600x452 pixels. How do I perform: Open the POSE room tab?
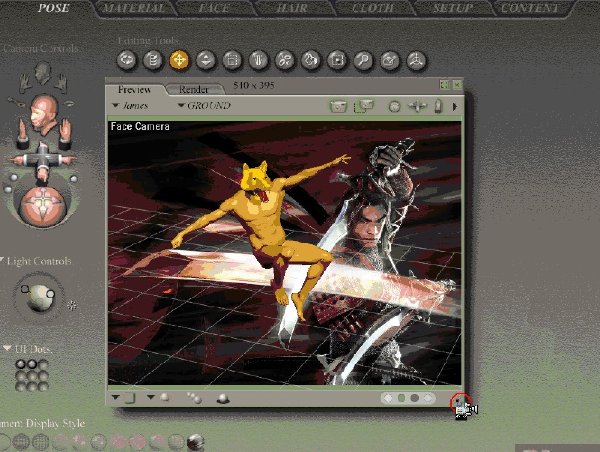pyautogui.click(x=54, y=8)
